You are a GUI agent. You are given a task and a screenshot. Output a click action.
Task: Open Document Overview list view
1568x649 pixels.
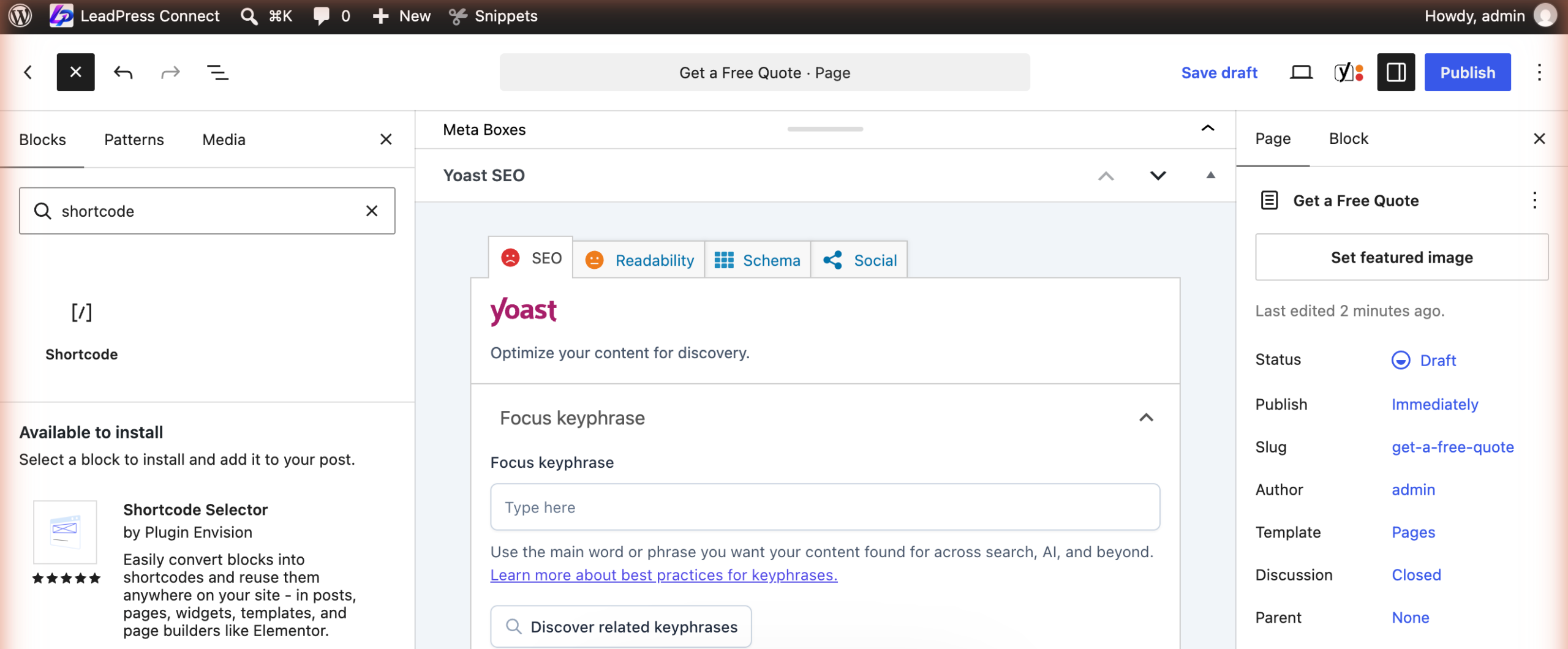tap(217, 72)
